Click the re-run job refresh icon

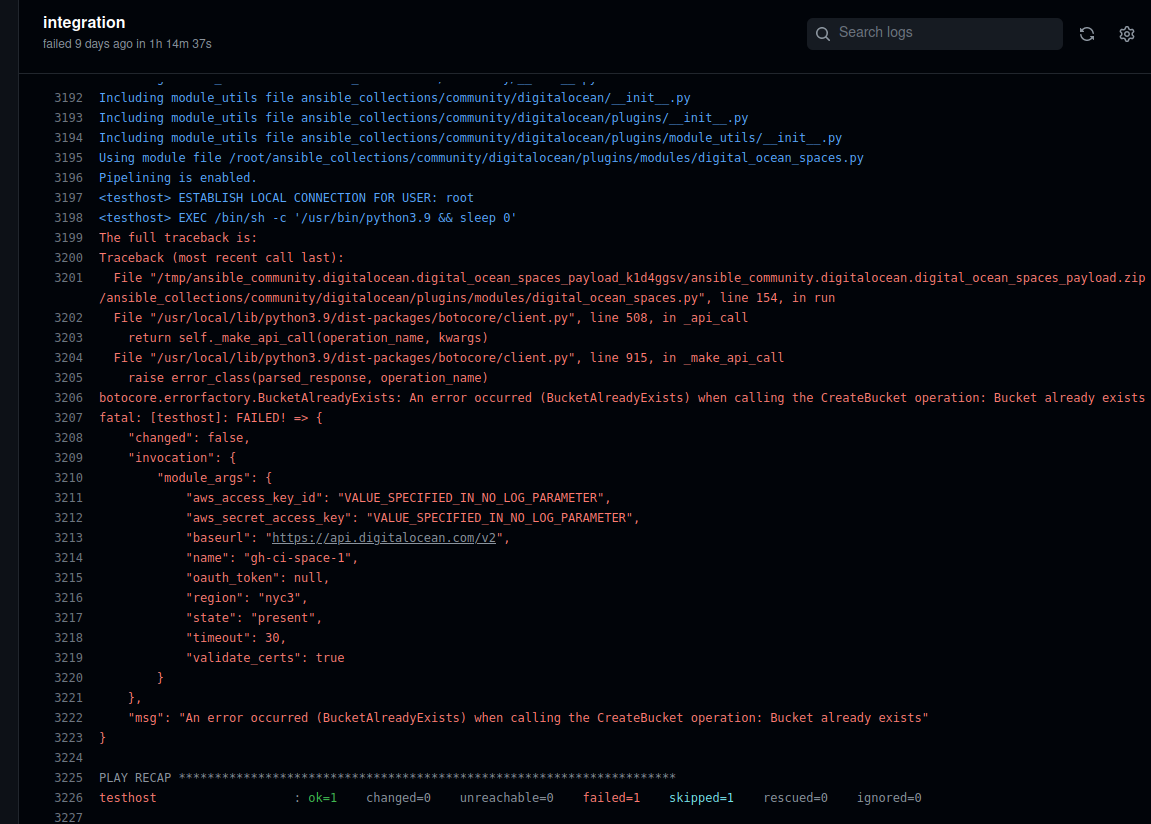click(x=1087, y=33)
